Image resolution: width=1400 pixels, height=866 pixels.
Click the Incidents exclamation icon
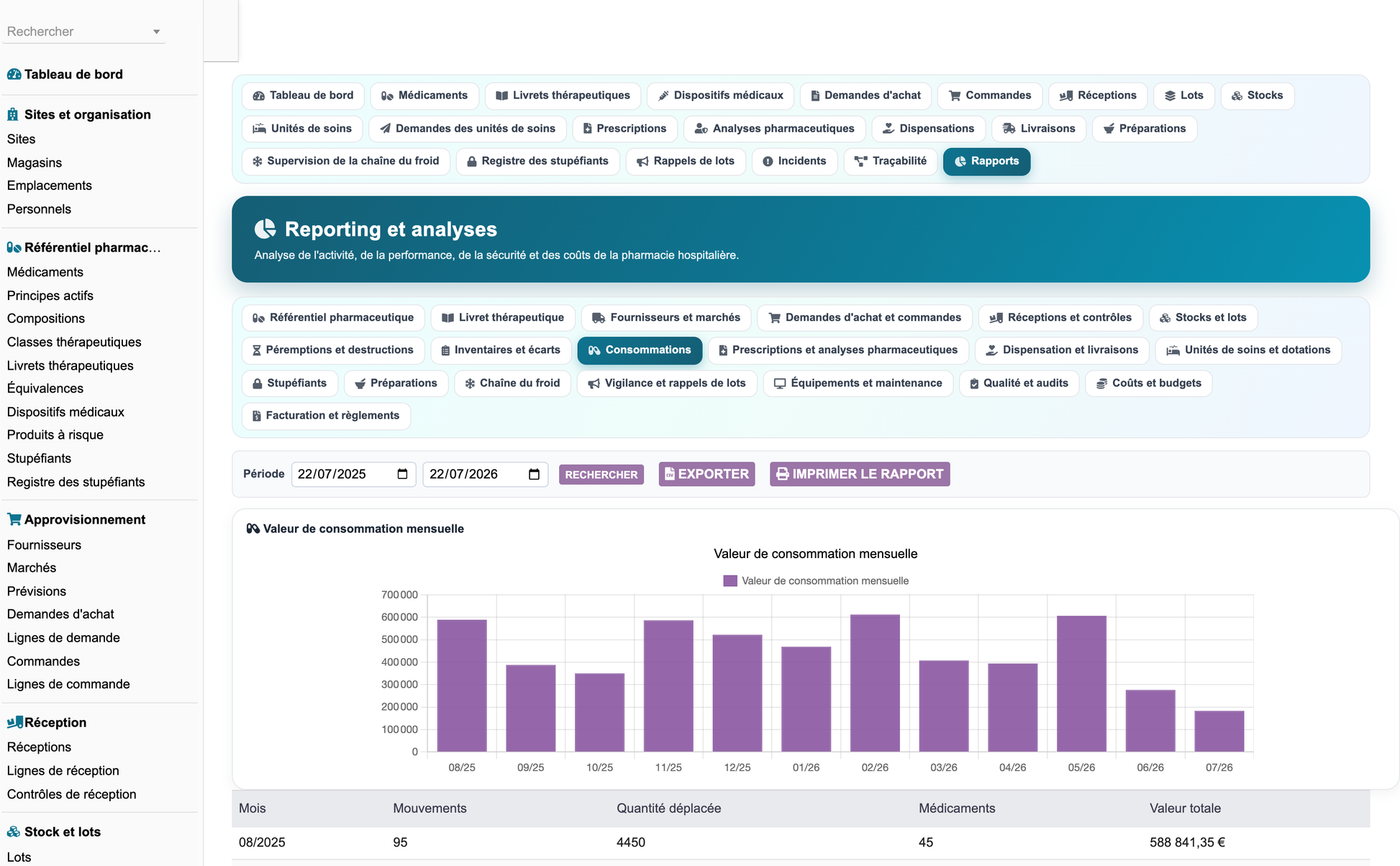click(768, 161)
